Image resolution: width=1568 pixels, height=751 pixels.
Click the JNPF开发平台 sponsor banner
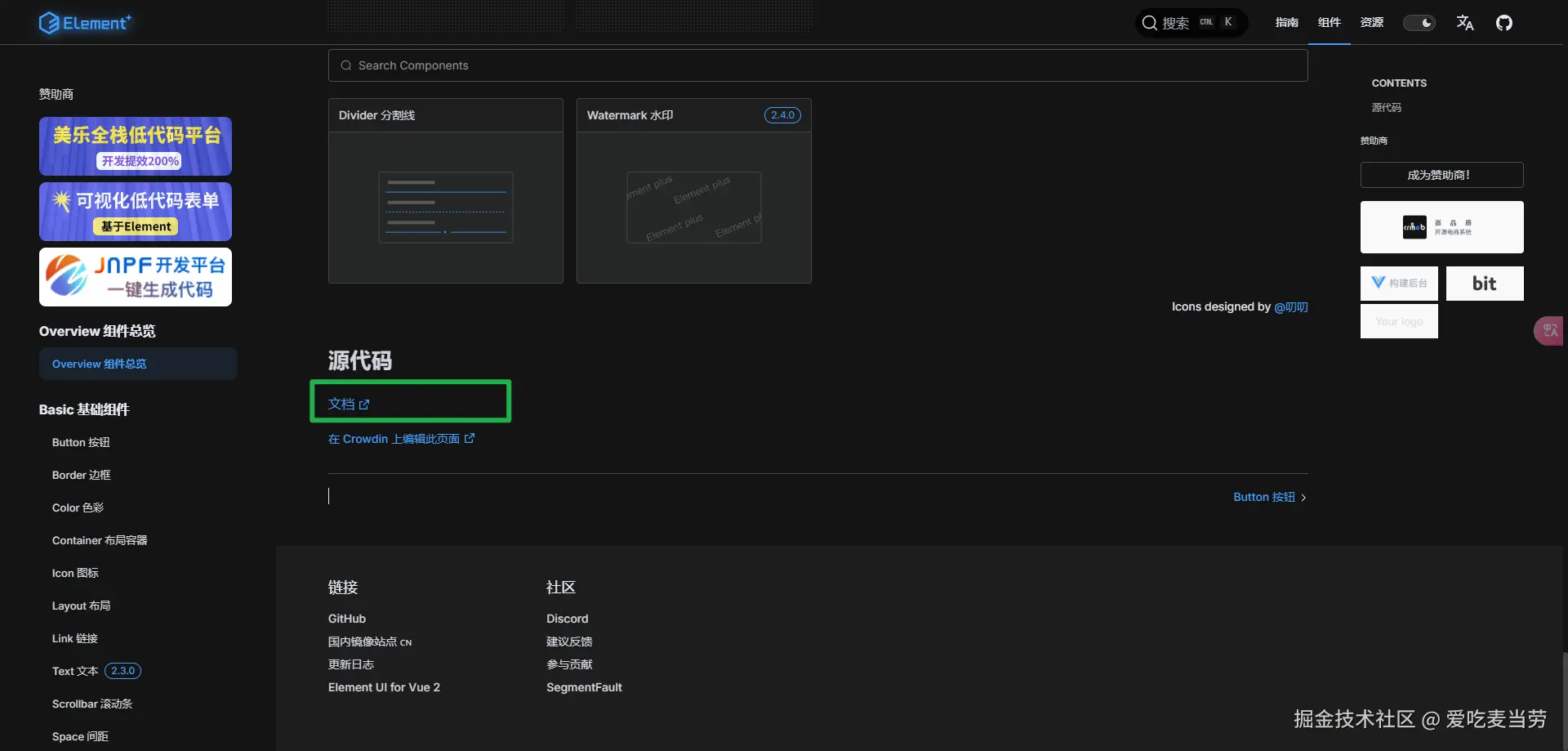(x=136, y=277)
